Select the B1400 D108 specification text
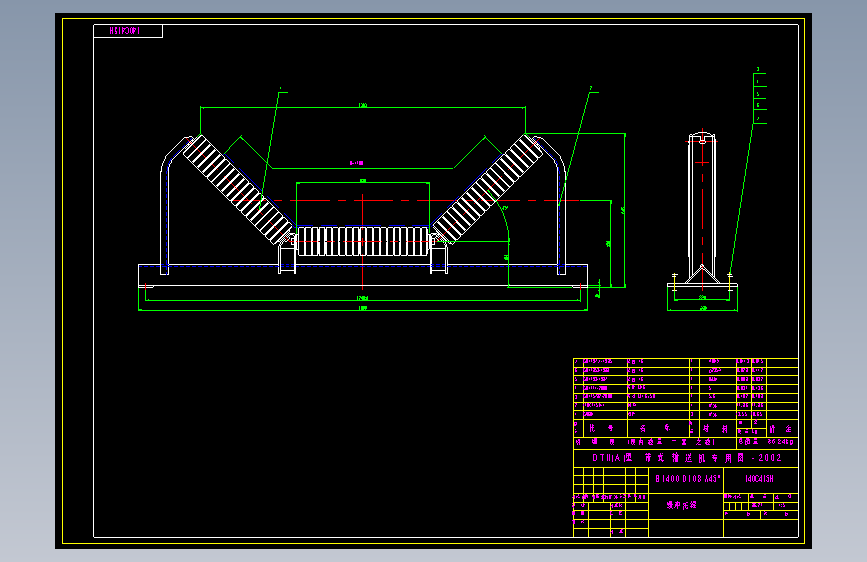Image resolution: width=867 pixels, height=562 pixels. tap(687, 478)
